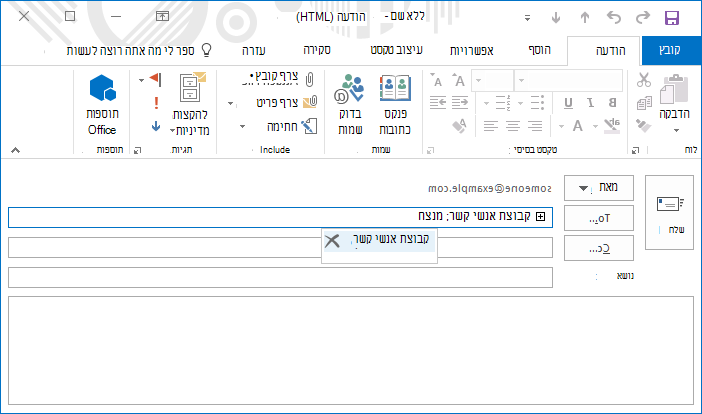Viewport: 702px width, 414px height.
Task: Expand the font color dropdown arrow
Action: (x=561, y=126)
